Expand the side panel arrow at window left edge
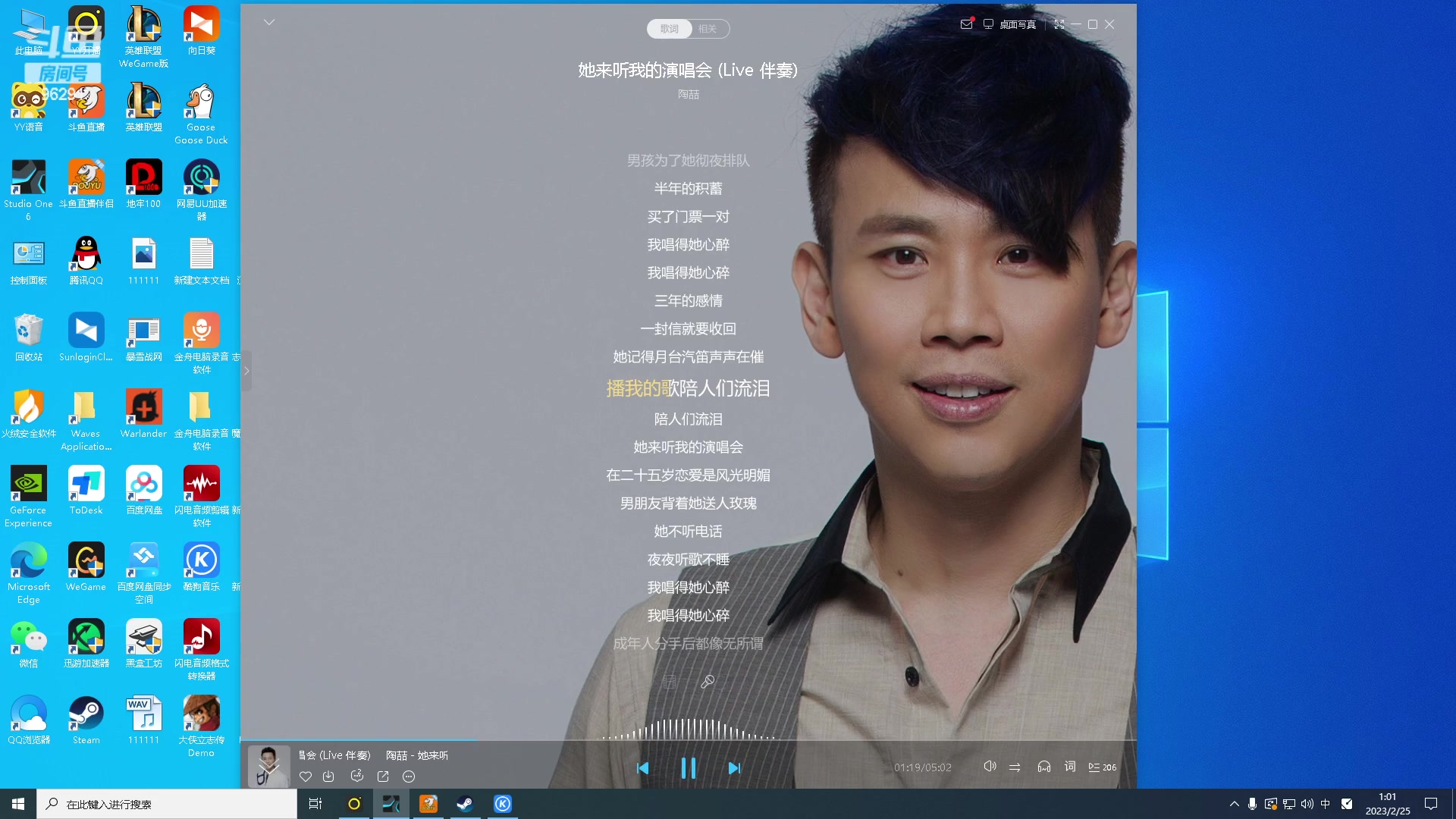This screenshot has width=1456, height=819. 246,371
